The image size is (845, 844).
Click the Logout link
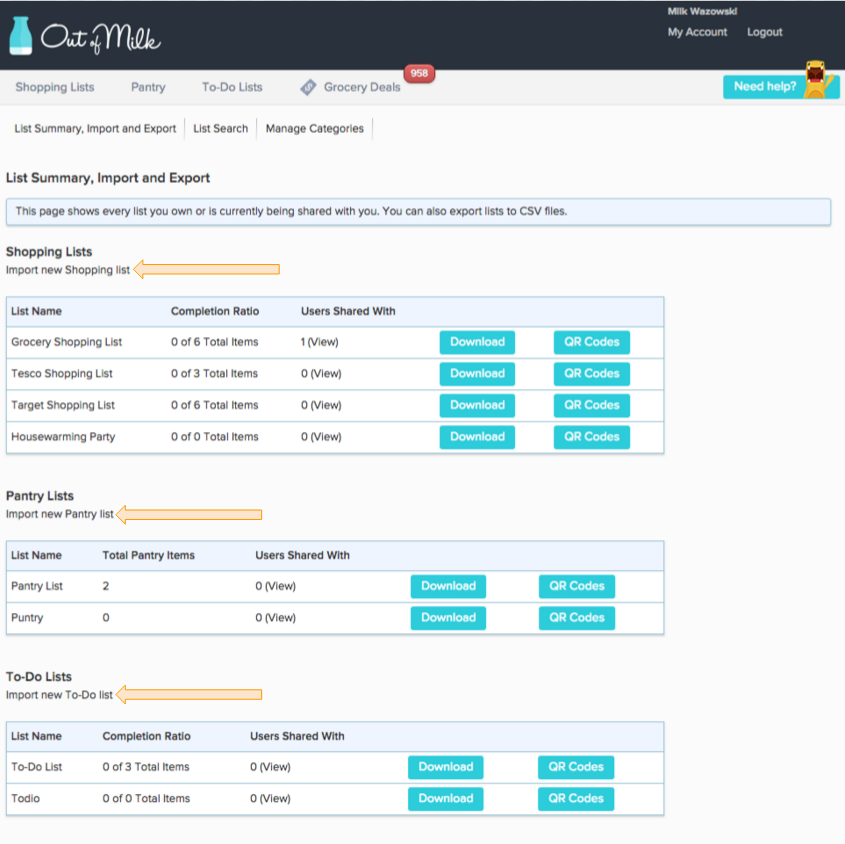[x=764, y=32]
